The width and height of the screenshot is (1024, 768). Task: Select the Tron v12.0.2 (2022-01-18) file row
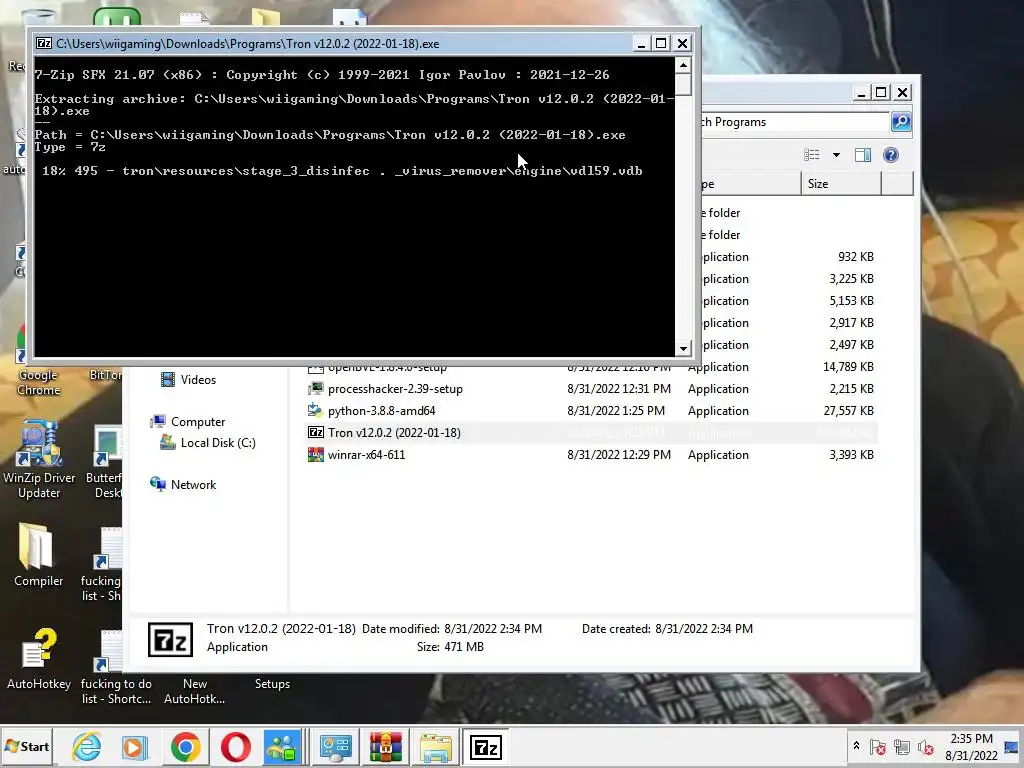591,433
